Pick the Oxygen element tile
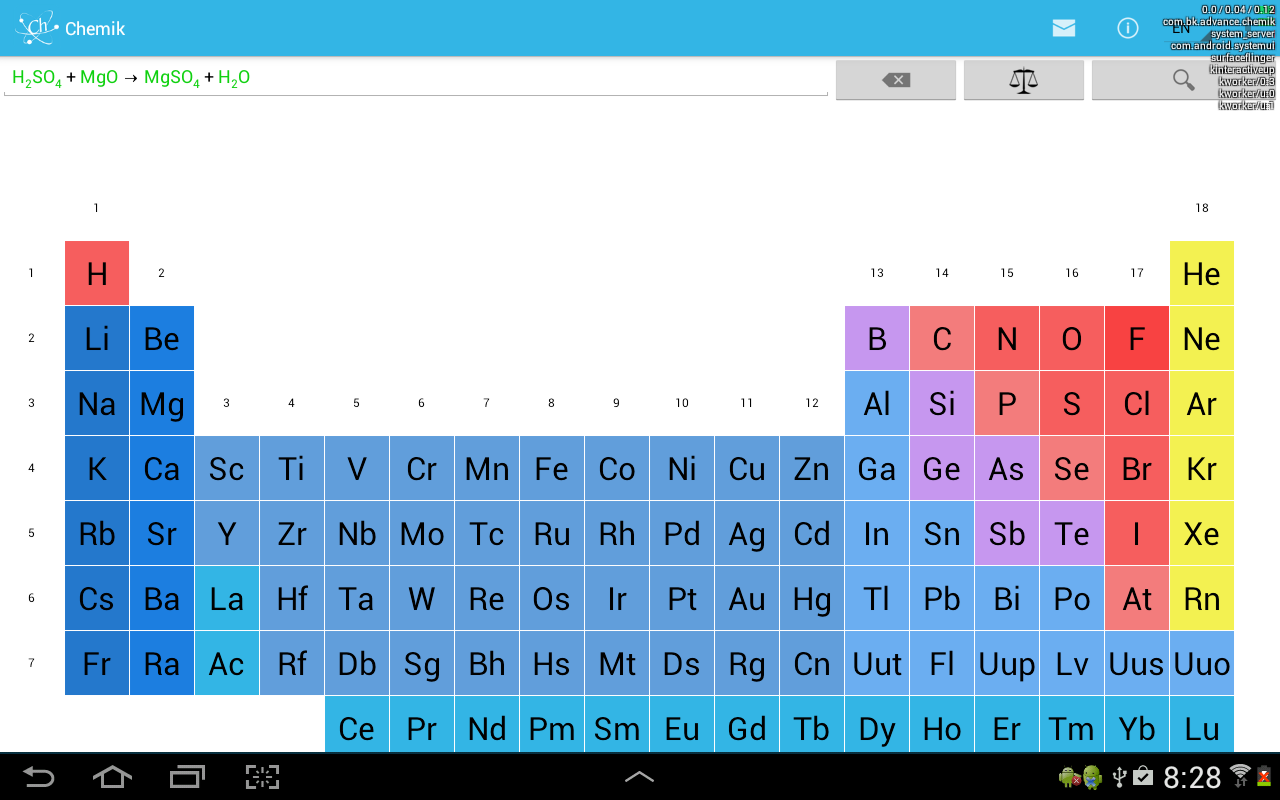The width and height of the screenshot is (1280, 800). tap(1071, 338)
